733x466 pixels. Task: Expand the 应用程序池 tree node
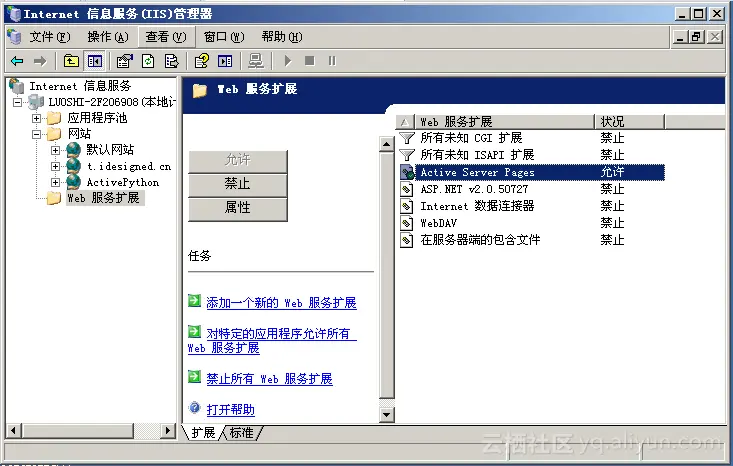[36, 118]
